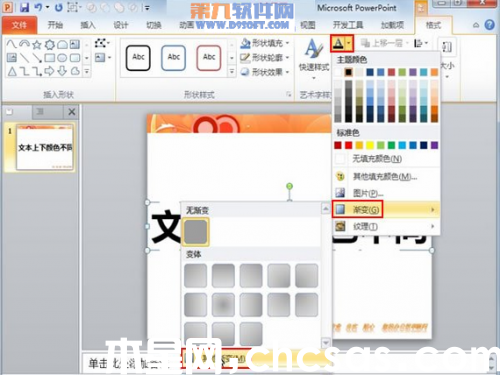Open the Text Fill dropdown arrow beside A
Image resolution: width=500 pixels, height=375 pixels.
[349, 43]
